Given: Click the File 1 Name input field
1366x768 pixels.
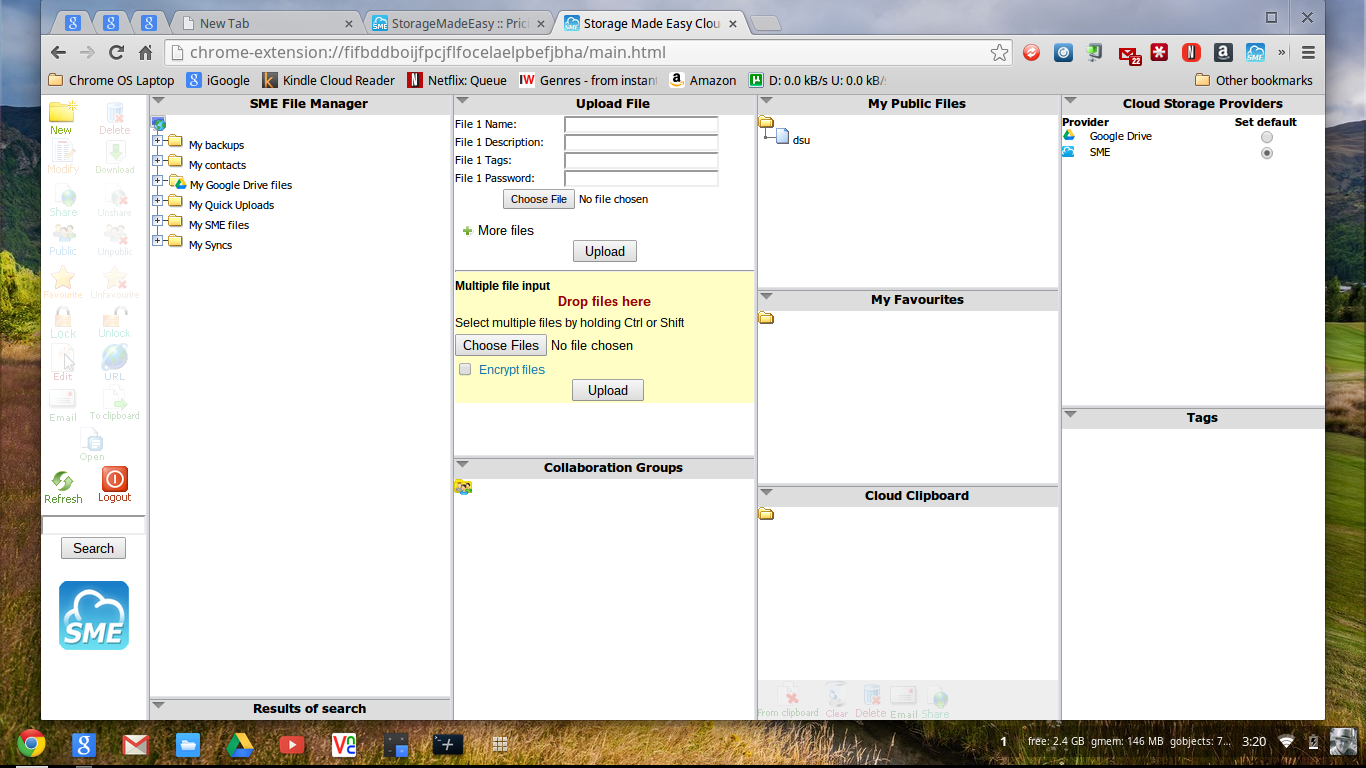Looking at the screenshot, I should pos(641,125).
